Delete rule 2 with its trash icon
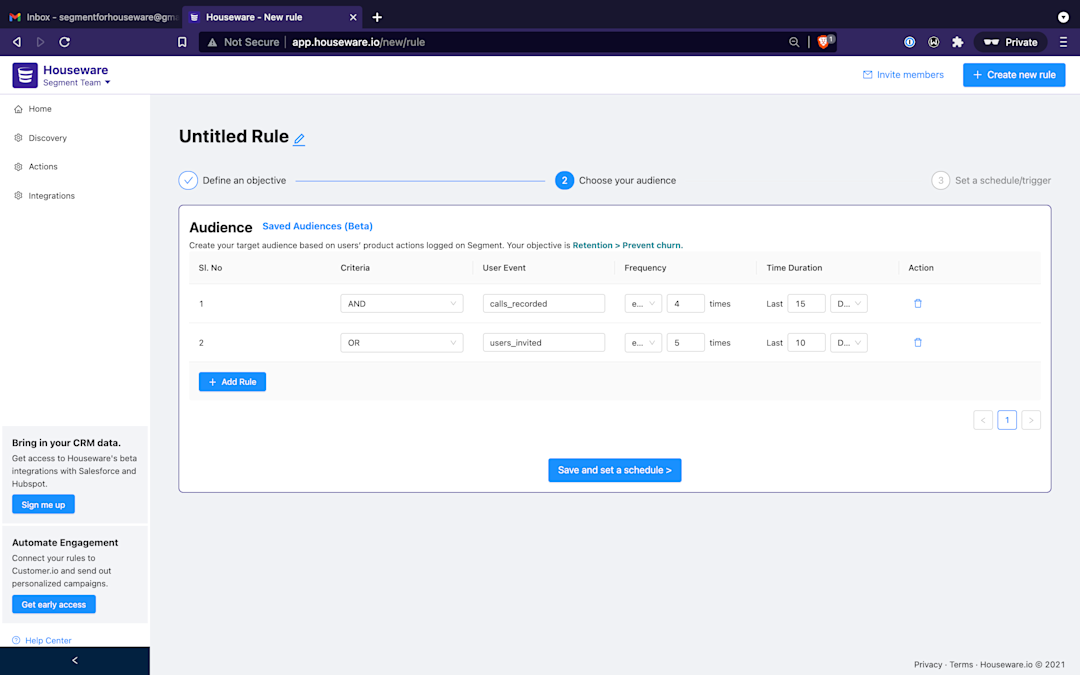The height and width of the screenshot is (675, 1080). (x=917, y=342)
